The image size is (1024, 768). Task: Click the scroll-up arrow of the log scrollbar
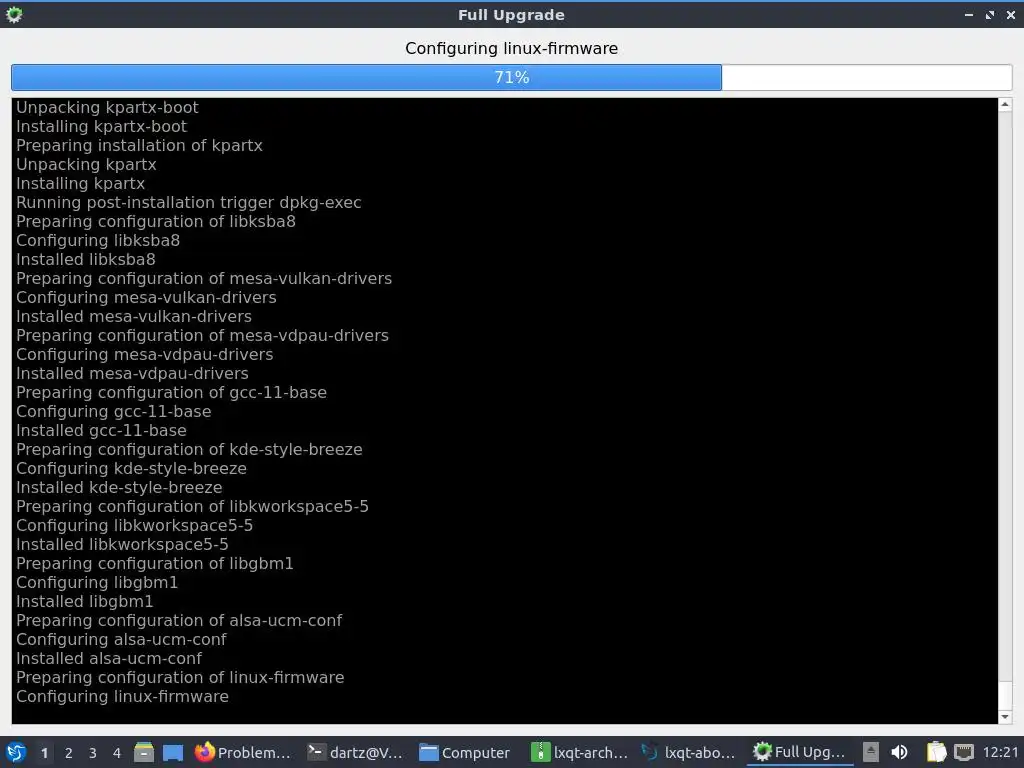(1005, 104)
